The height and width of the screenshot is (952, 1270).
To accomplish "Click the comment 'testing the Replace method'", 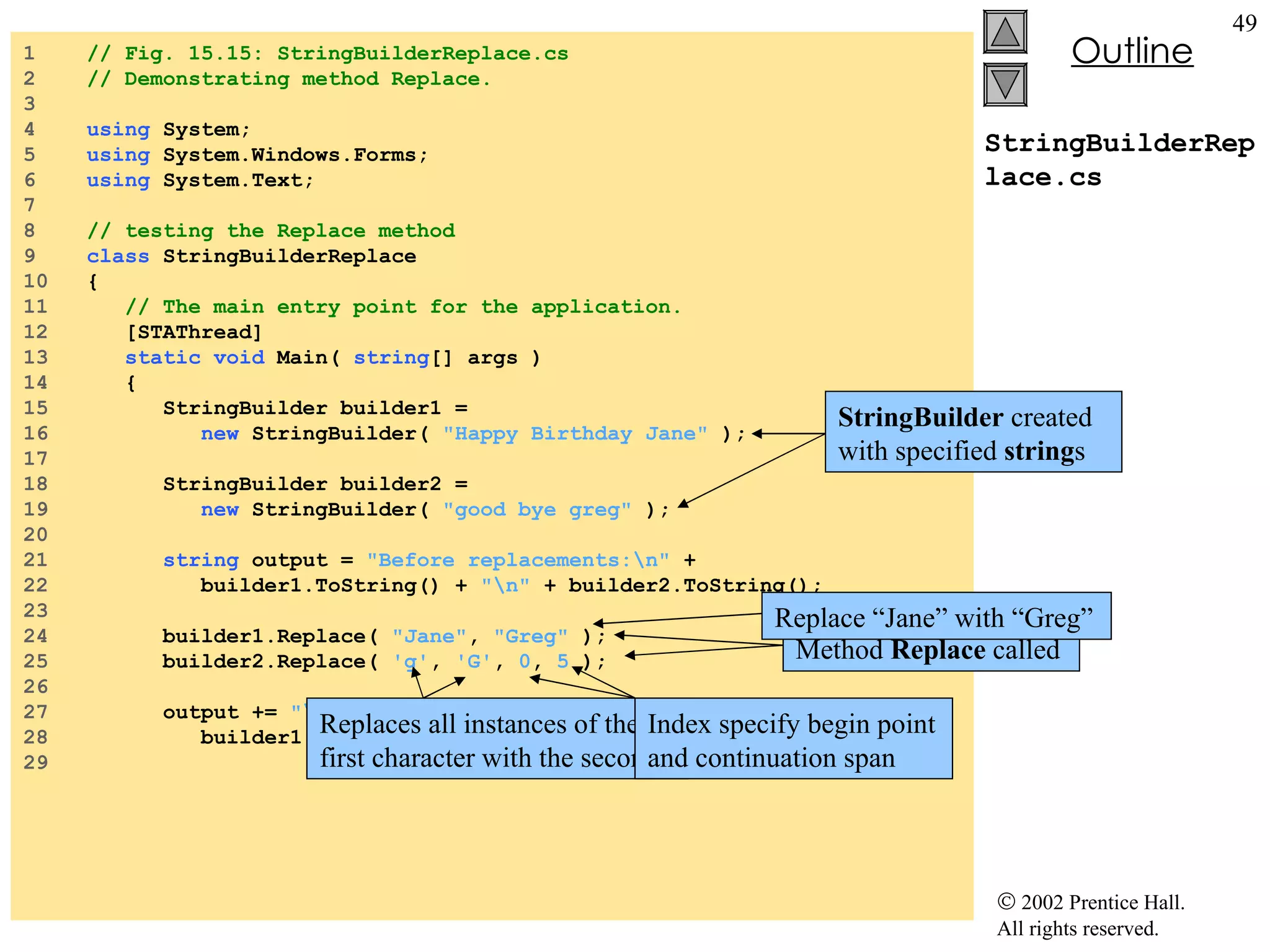I will click(271, 231).
